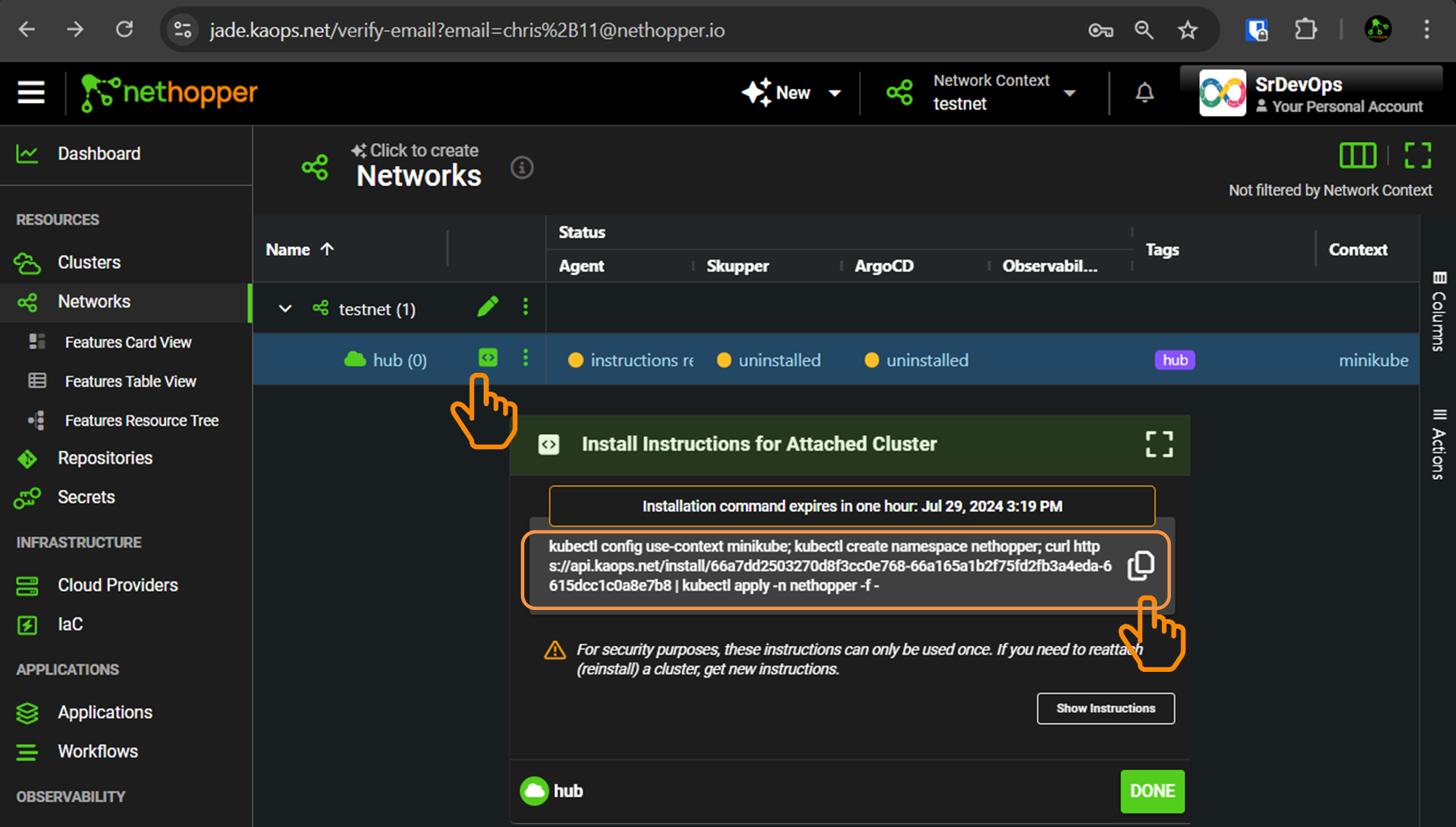The width and height of the screenshot is (1456, 827).
Task: Toggle the column layout view icon
Action: click(x=1357, y=155)
